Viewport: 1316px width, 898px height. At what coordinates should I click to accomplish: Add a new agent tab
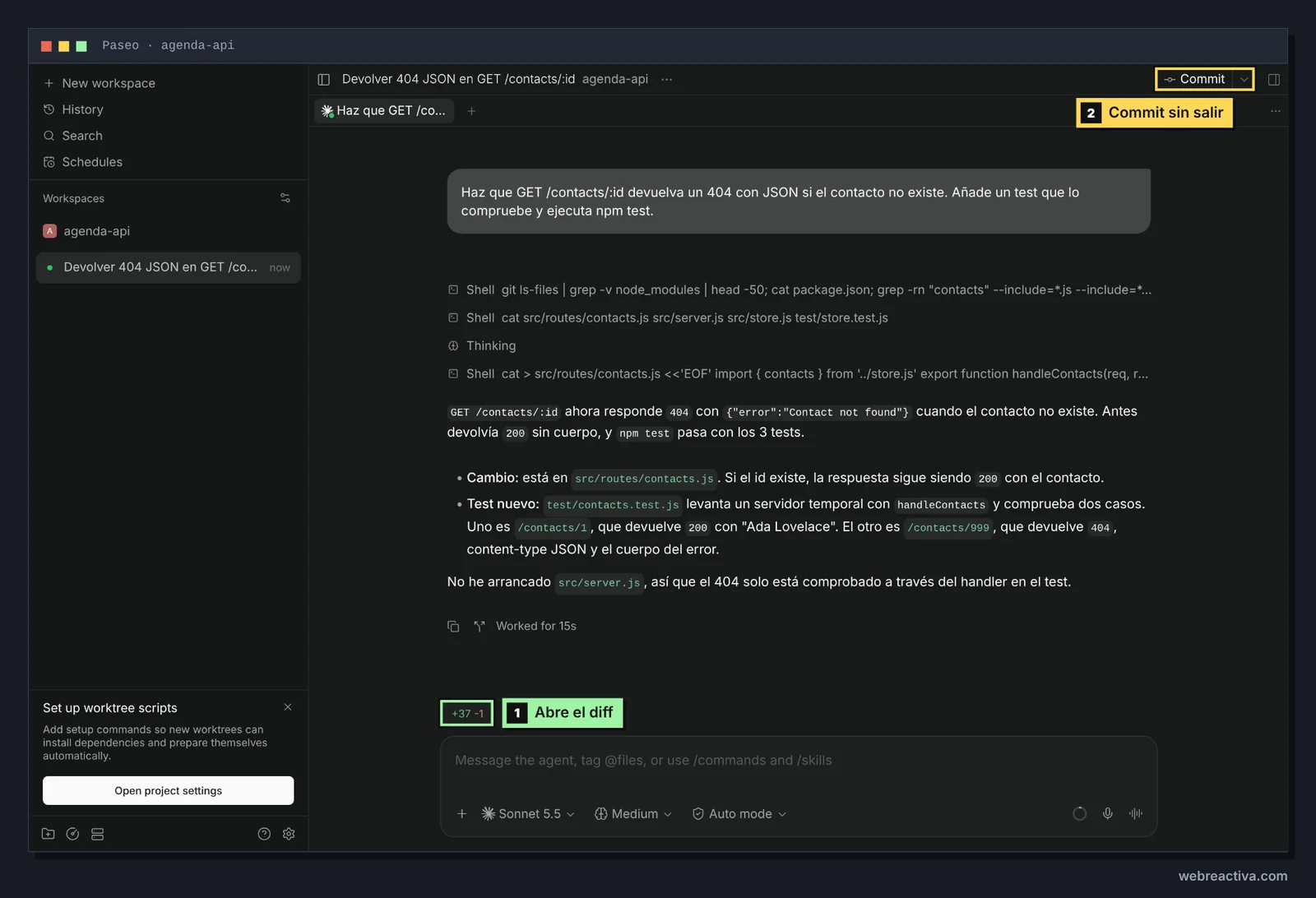(x=471, y=111)
